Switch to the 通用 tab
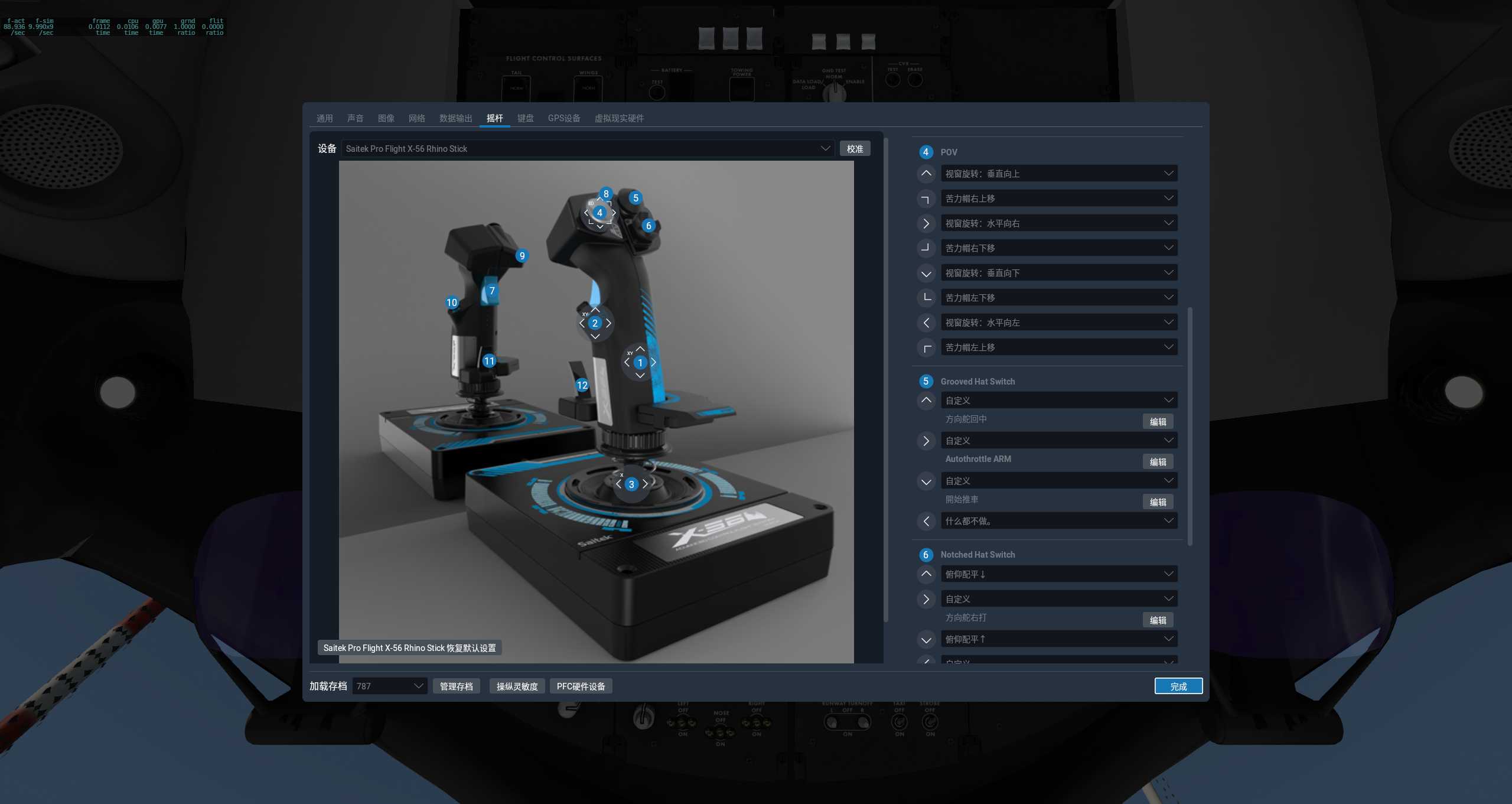Viewport: 1512px width, 804px height. tap(325, 118)
